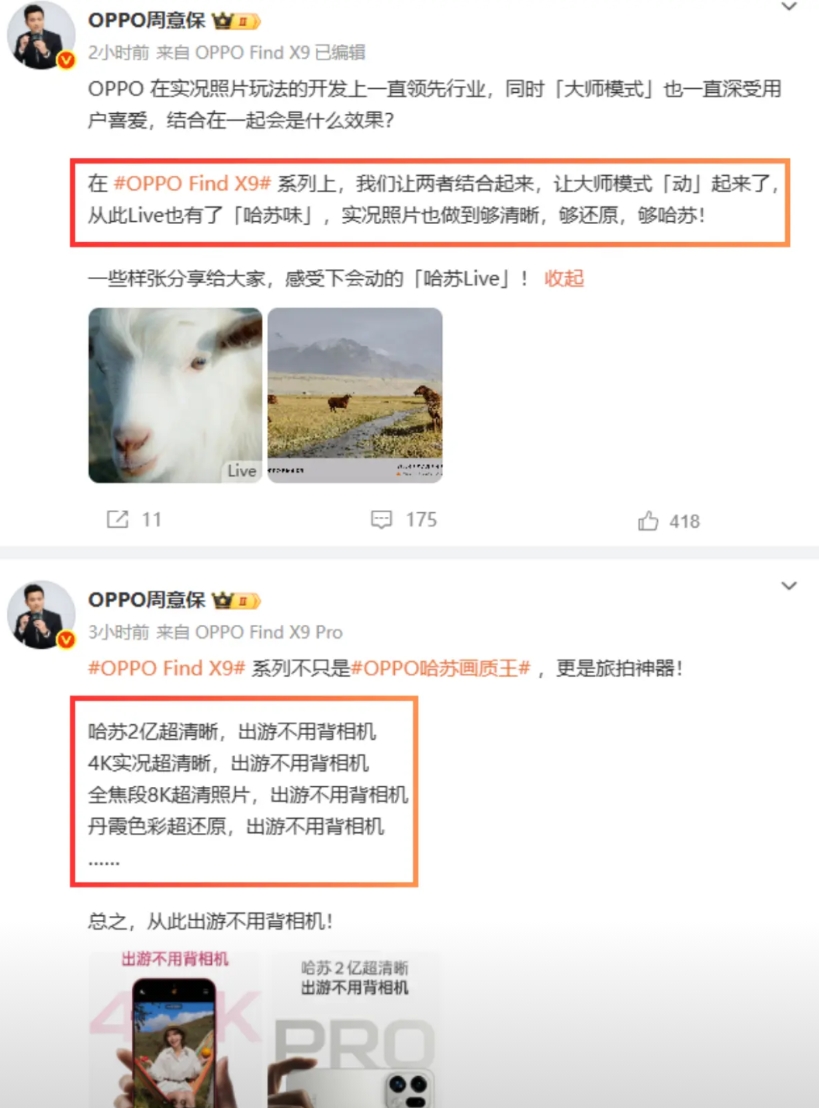This screenshot has width=819, height=1108.
Task: Open the grassland horses landscape photo
Action: point(355,395)
